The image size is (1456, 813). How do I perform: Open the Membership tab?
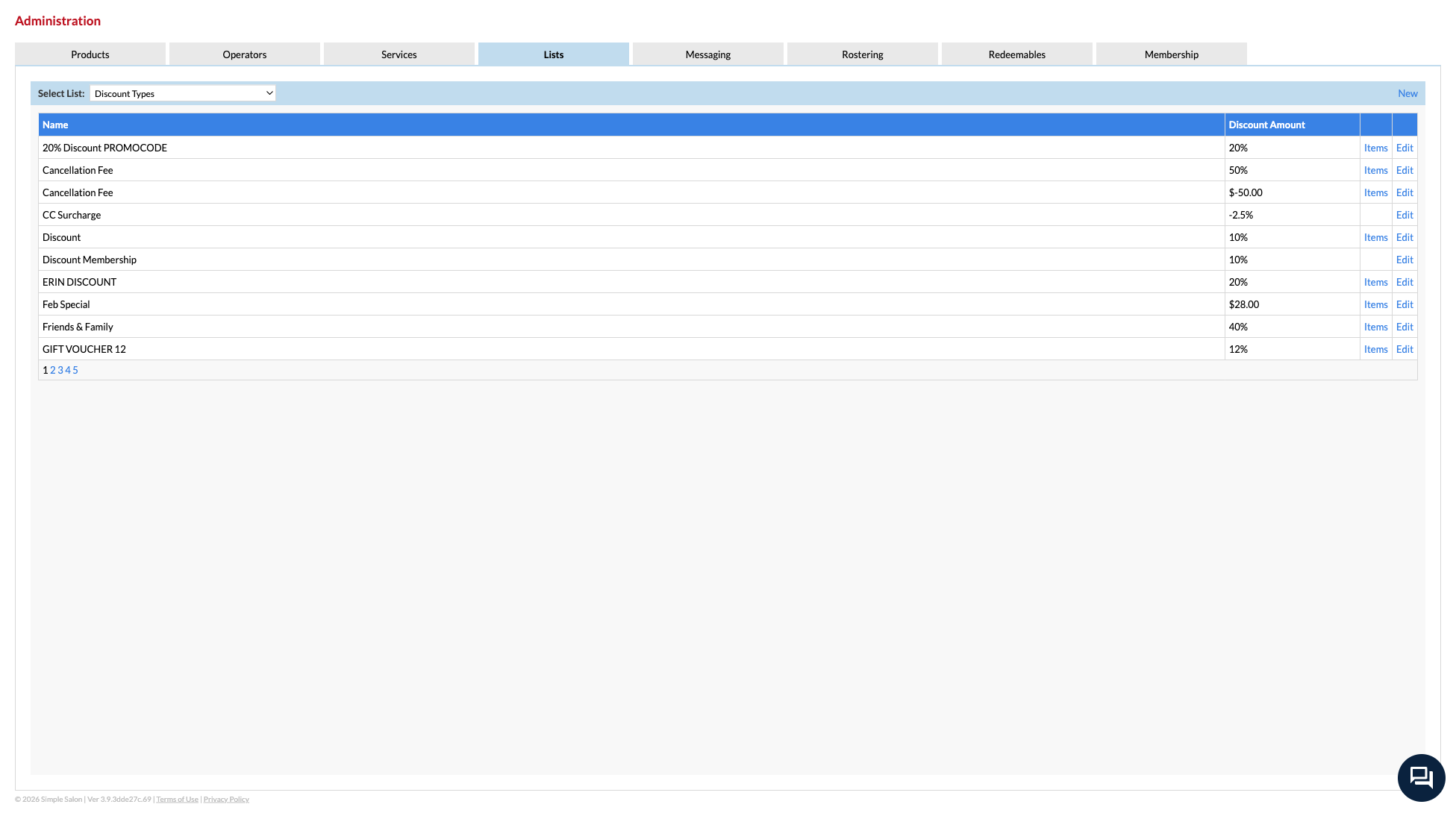pos(1171,54)
